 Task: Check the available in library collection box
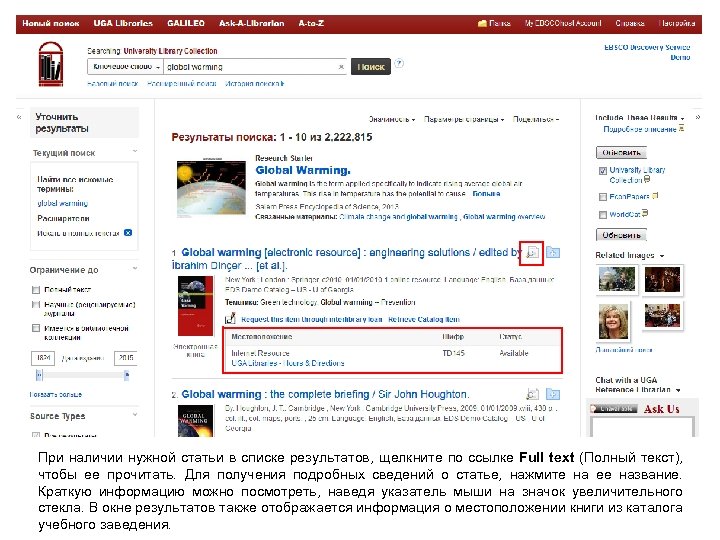(x=36, y=328)
